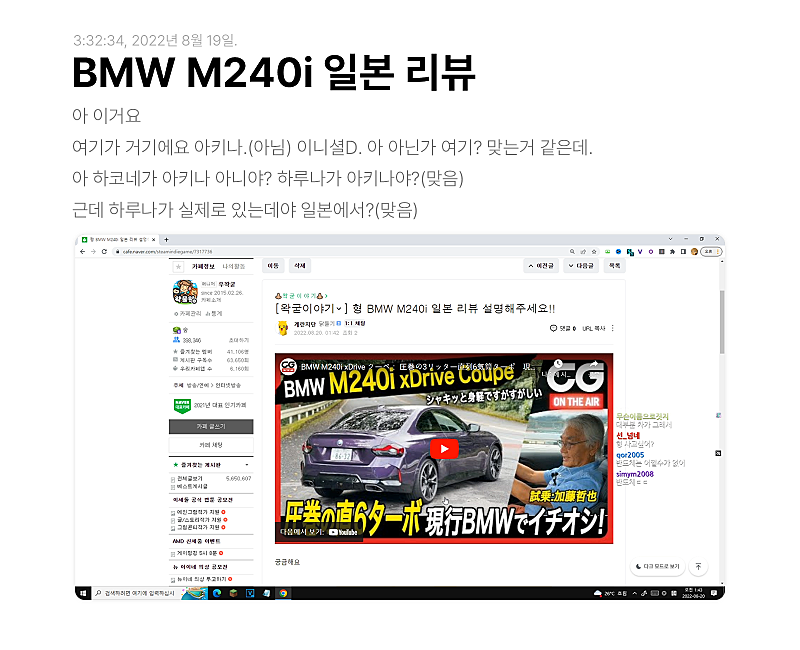Select the 나의활동 tab

234,267
